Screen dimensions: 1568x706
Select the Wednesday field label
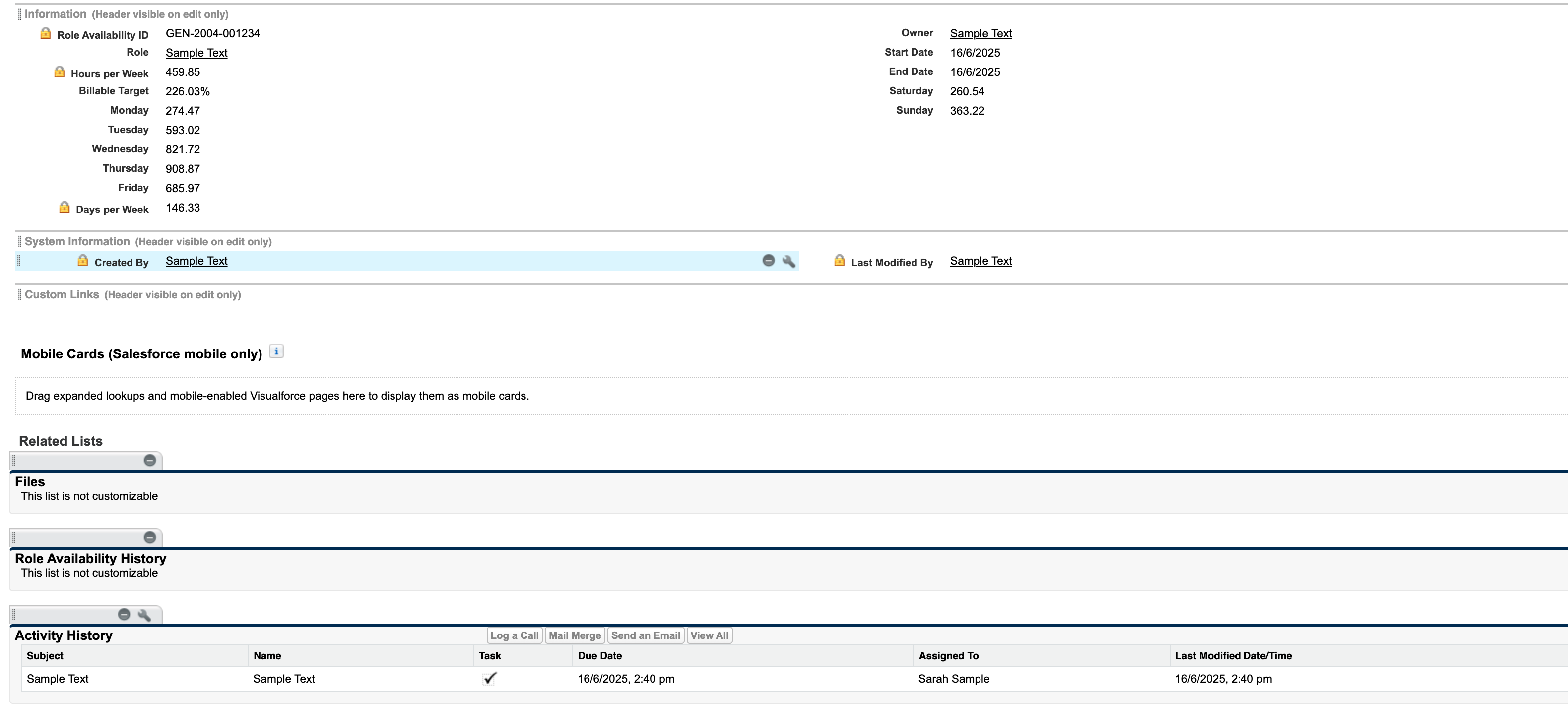(120, 149)
